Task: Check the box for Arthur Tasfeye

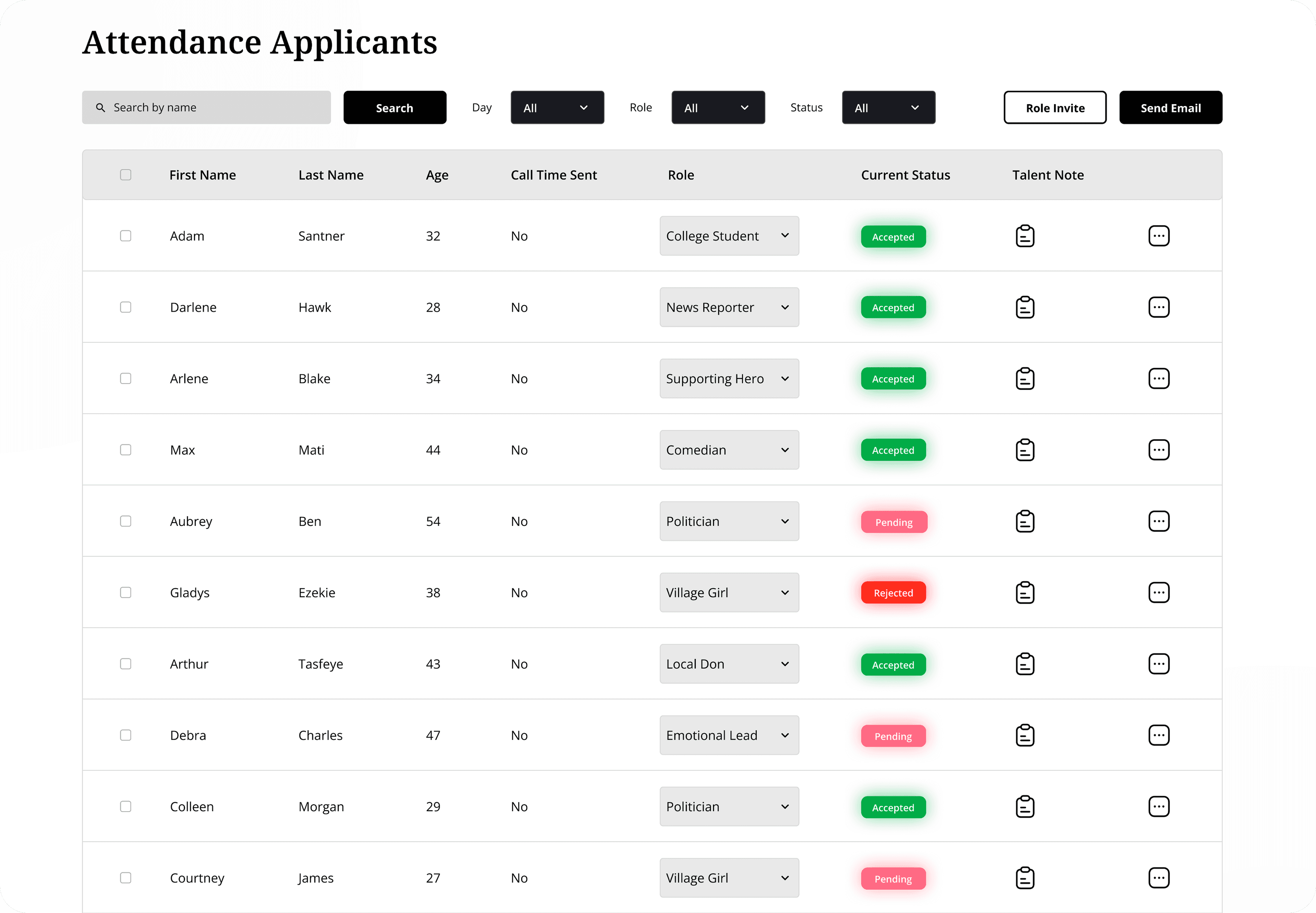Action: 125,664
